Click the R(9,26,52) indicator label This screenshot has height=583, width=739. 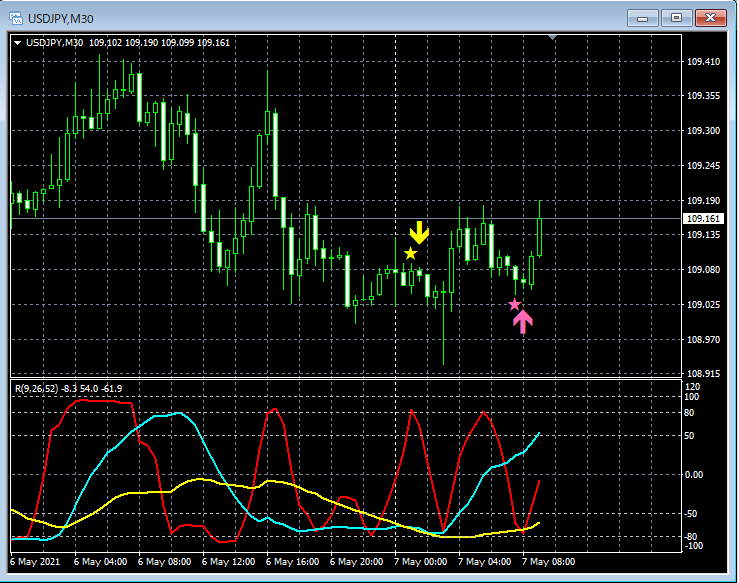point(69,389)
